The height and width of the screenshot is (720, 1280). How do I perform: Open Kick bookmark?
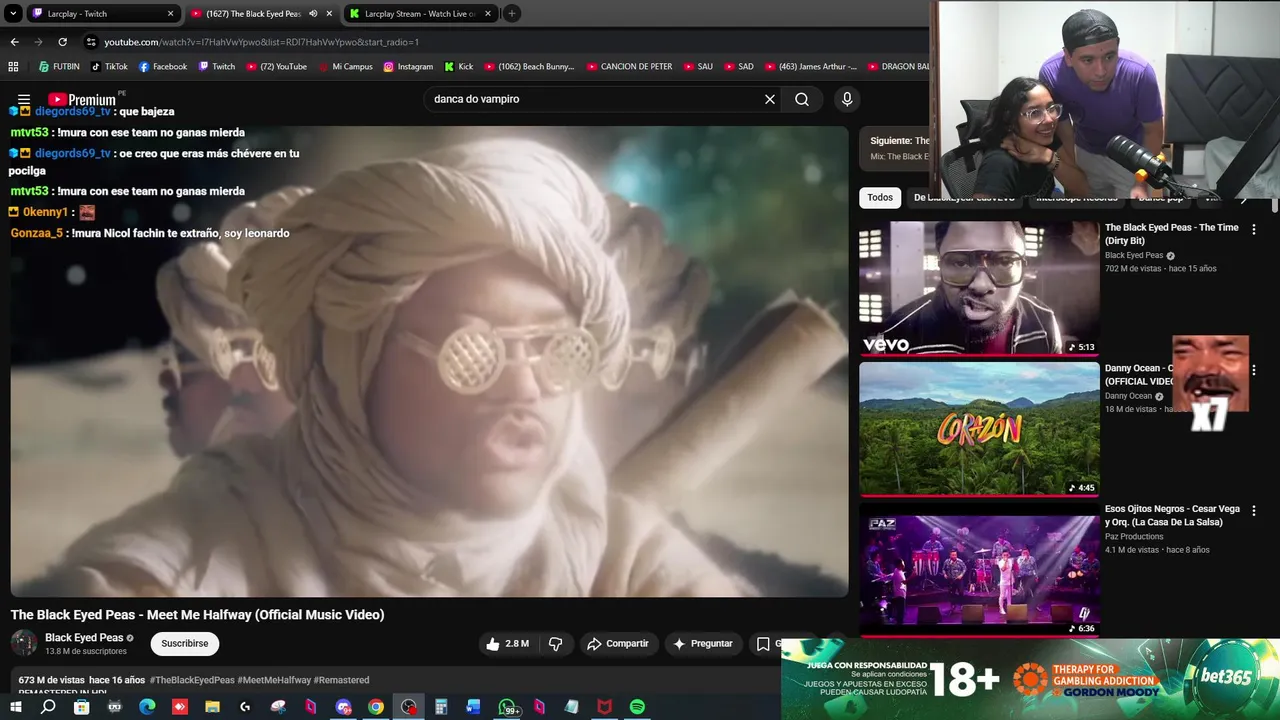pos(458,67)
